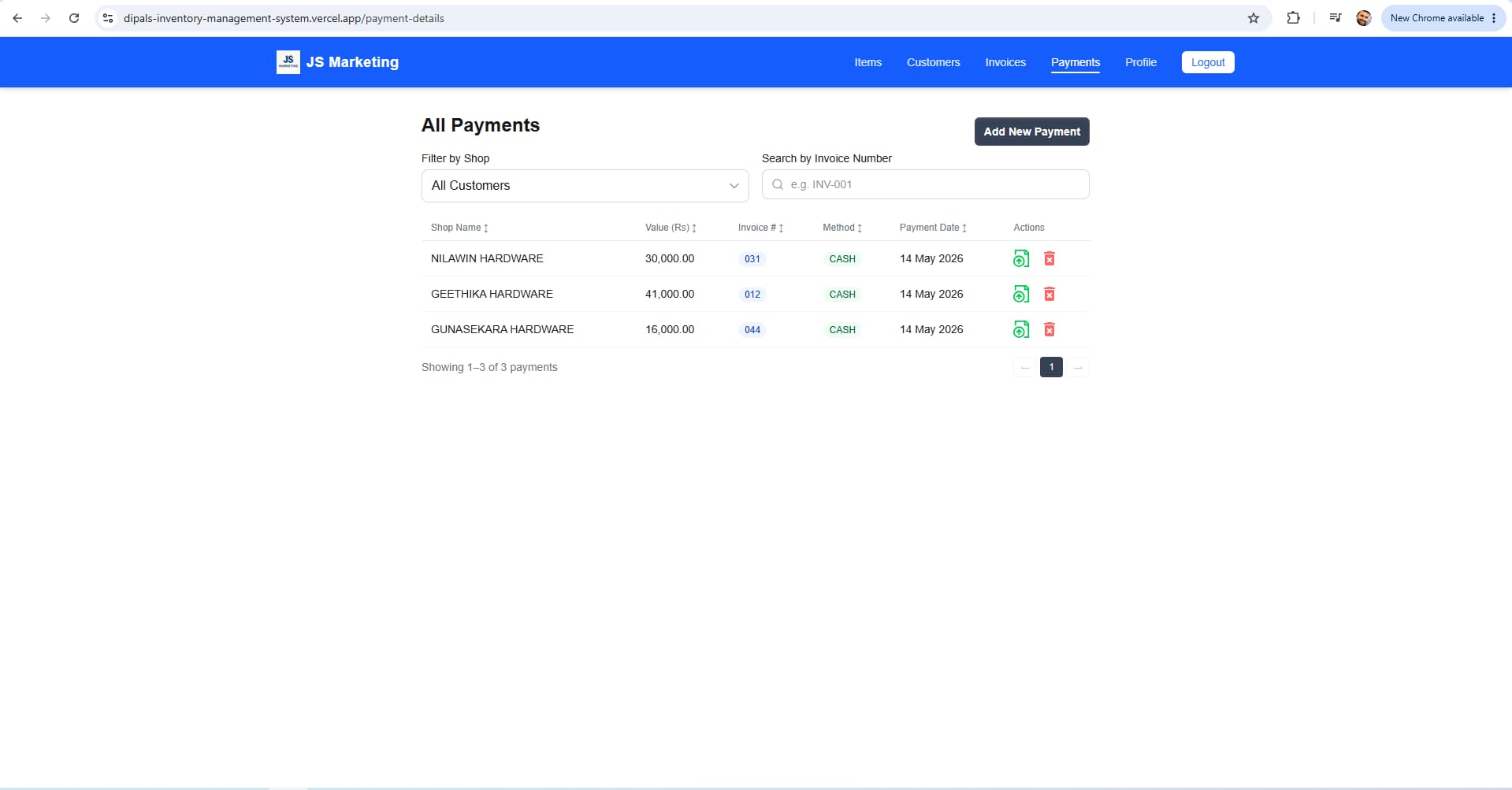Click CASH badge in NILAWIN HARDWARE row
Image resolution: width=1512 pixels, height=790 pixels.
pos(842,258)
